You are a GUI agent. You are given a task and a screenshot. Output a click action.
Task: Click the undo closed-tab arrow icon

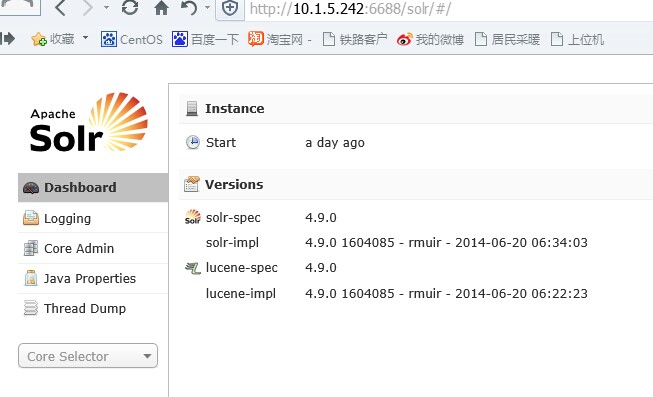(x=189, y=8)
